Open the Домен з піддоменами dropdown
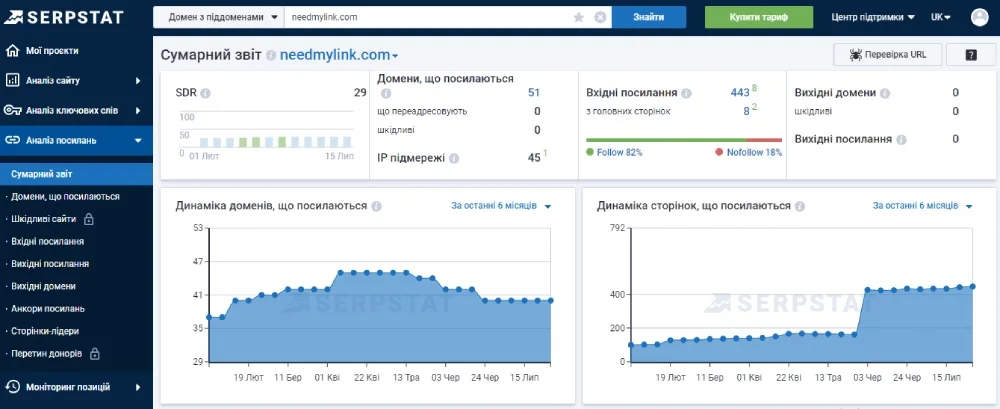This screenshot has width=1000, height=409. (218, 17)
